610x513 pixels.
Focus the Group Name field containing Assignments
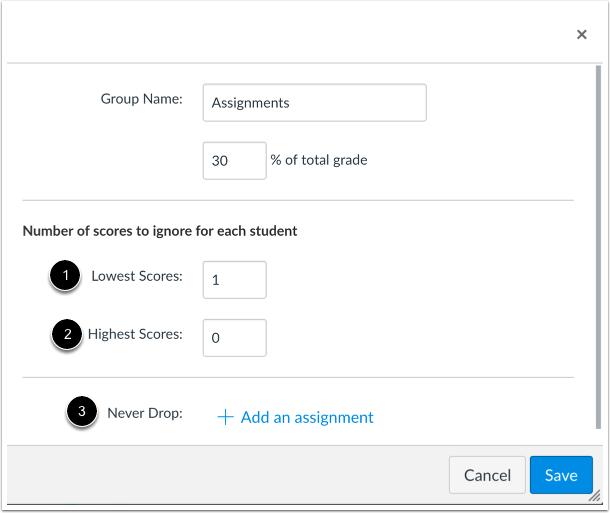click(x=314, y=102)
